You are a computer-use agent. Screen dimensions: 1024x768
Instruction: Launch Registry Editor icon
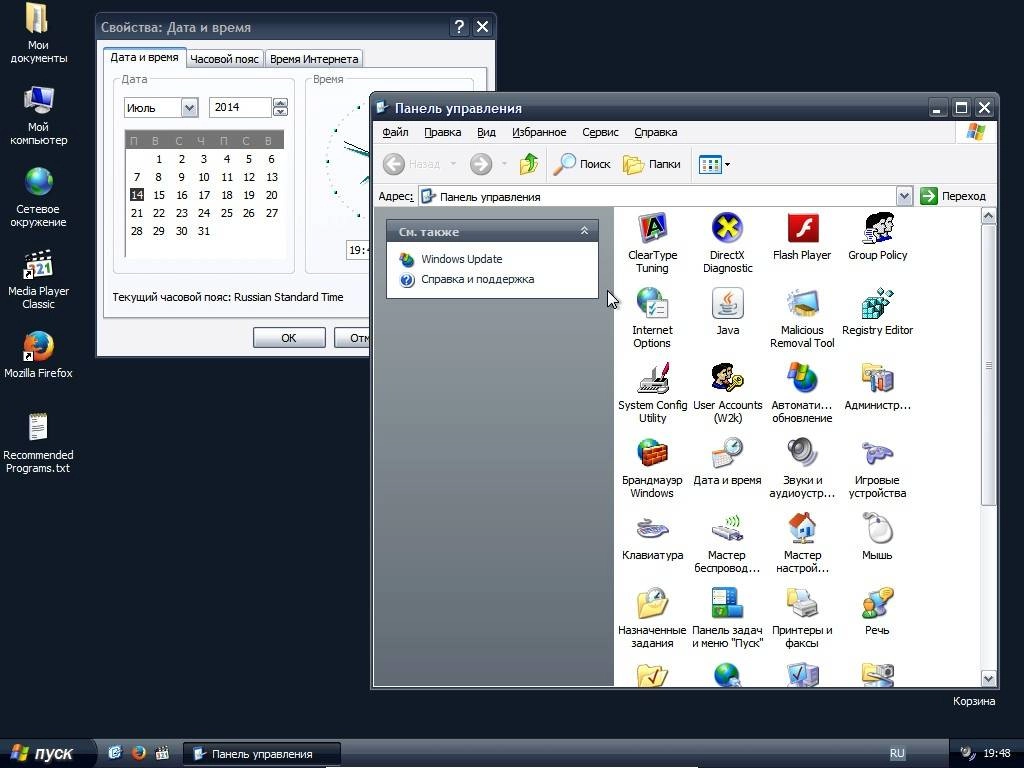pyautogui.click(x=877, y=312)
